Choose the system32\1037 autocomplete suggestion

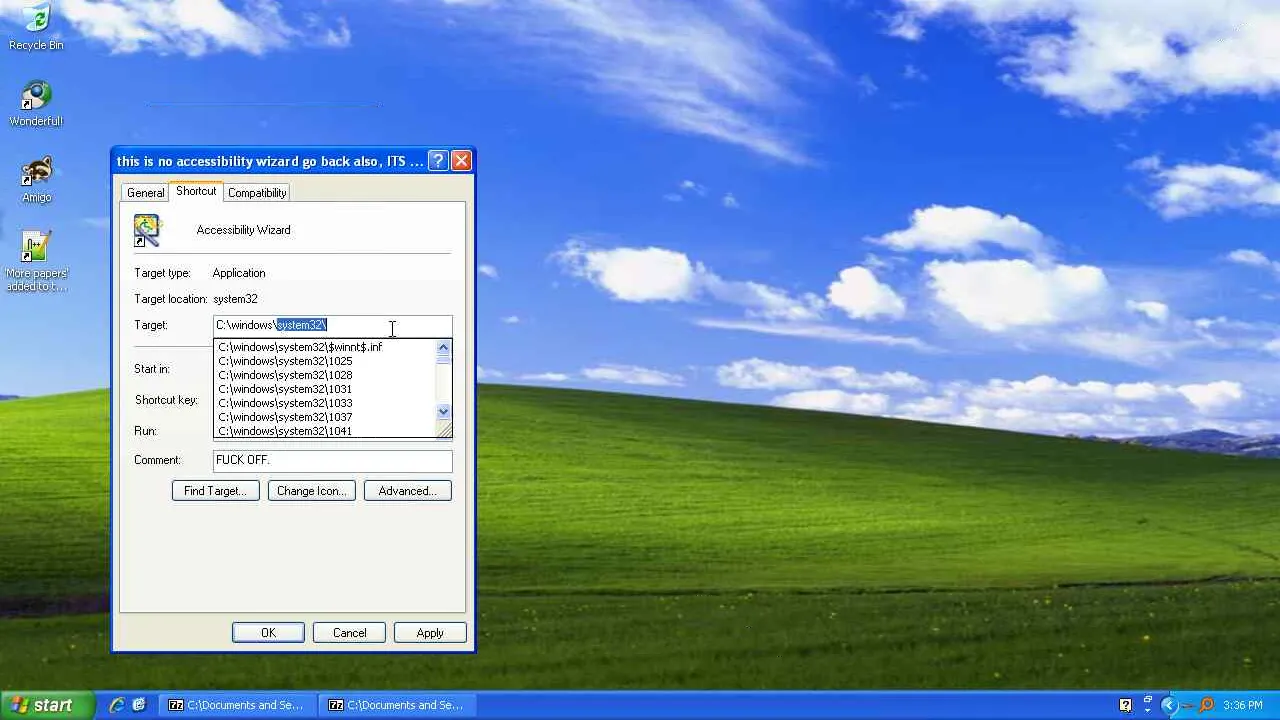click(x=326, y=417)
